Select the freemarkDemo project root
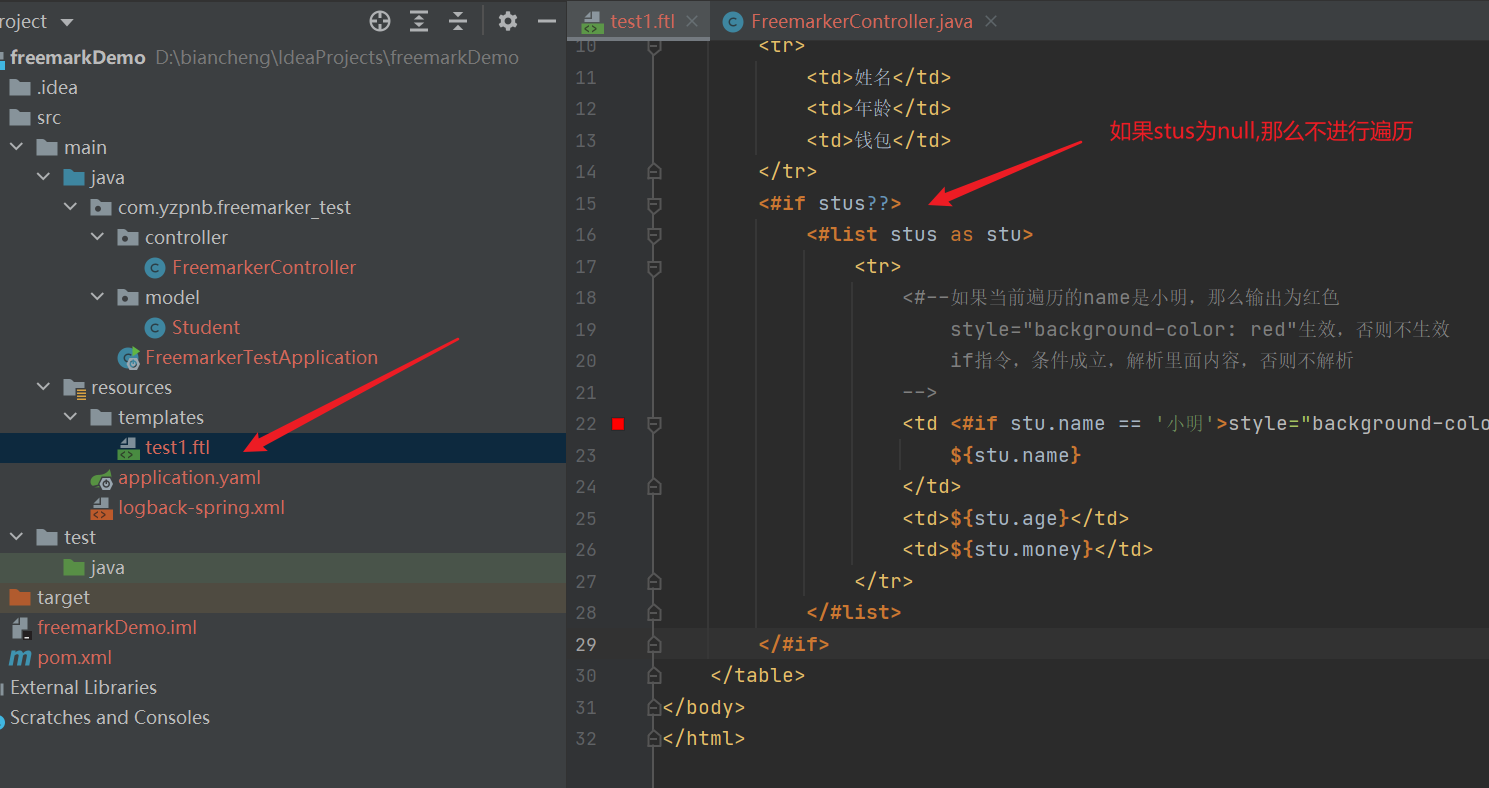The image size is (1489, 788). (x=78, y=57)
